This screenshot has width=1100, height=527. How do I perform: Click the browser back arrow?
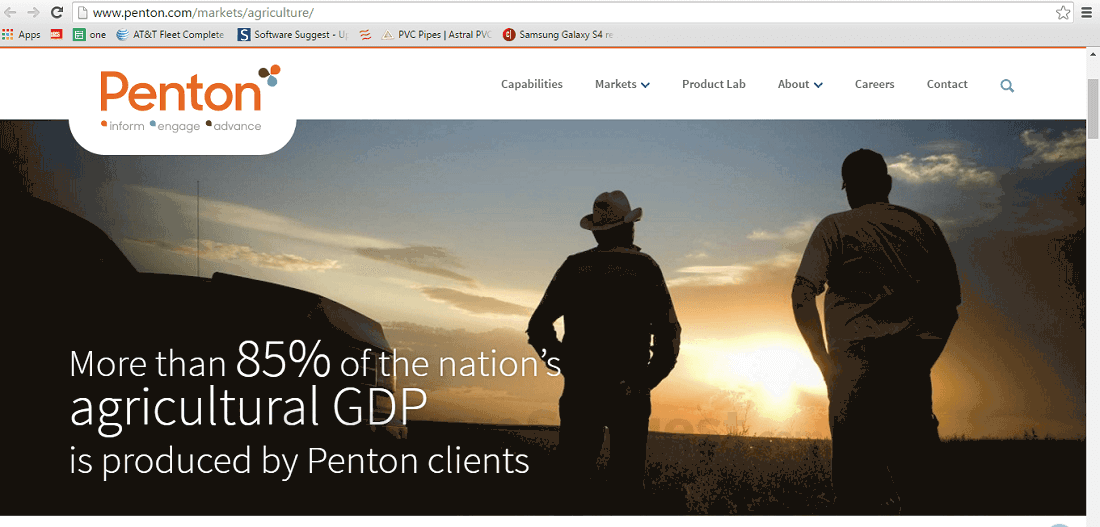11,12
